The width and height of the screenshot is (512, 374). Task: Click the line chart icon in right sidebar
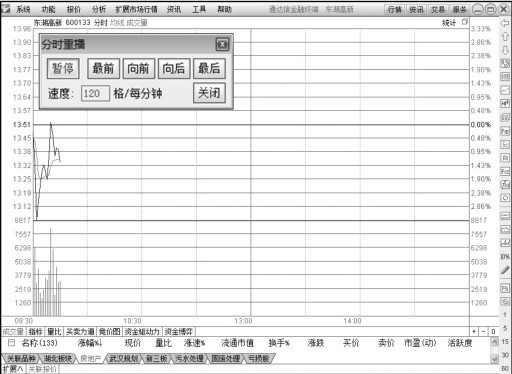click(505, 90)
